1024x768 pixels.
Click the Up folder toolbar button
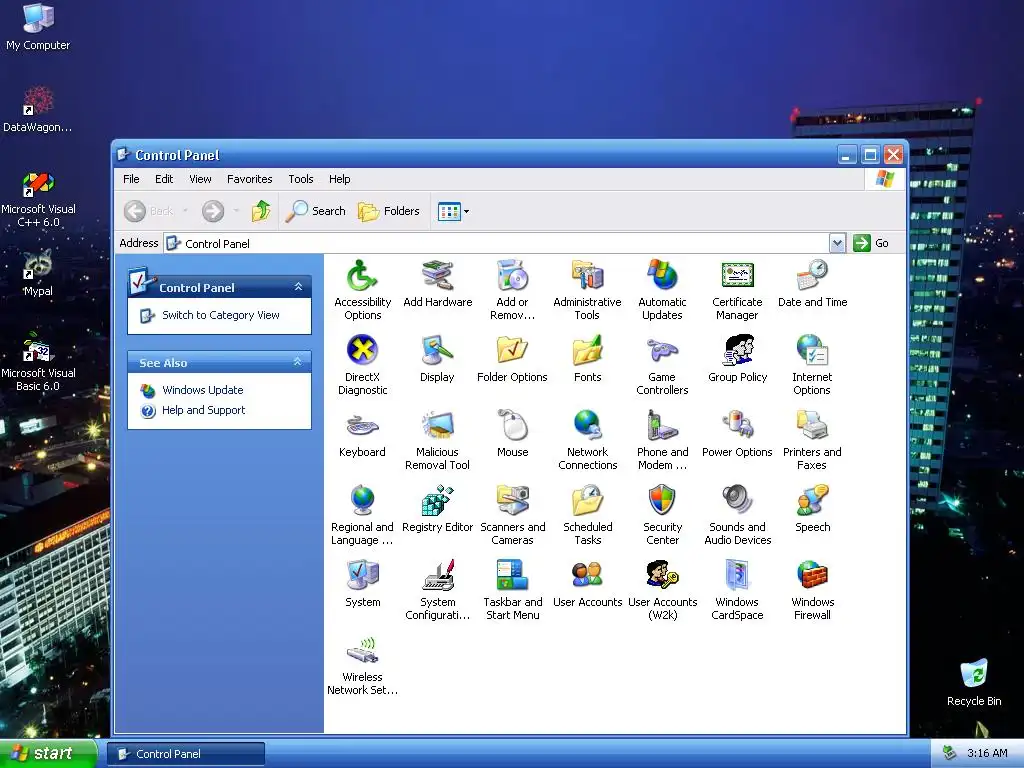point(261,211)
